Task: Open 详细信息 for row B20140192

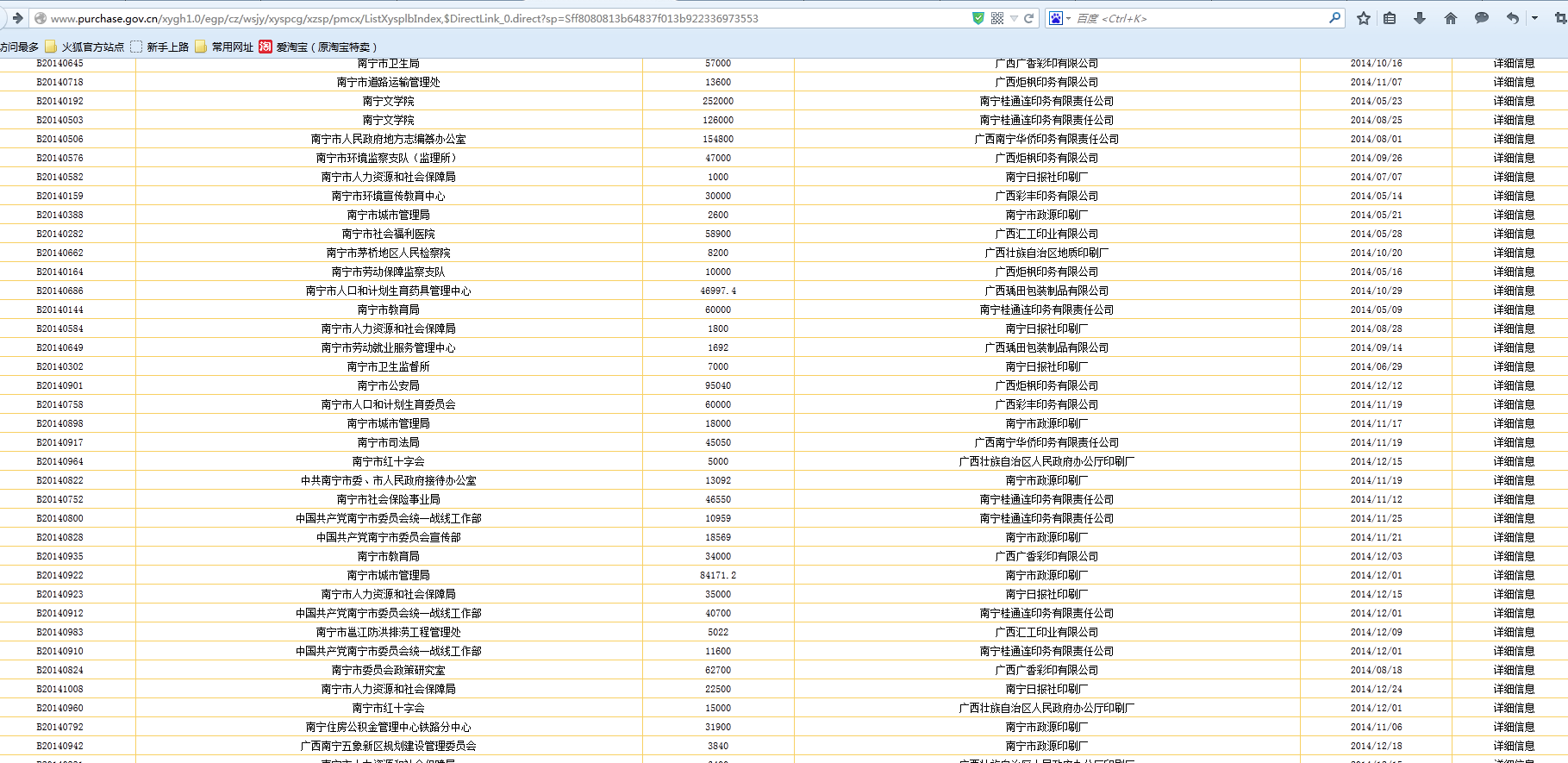Action: pyautogui.click(x=1514, y=101)
